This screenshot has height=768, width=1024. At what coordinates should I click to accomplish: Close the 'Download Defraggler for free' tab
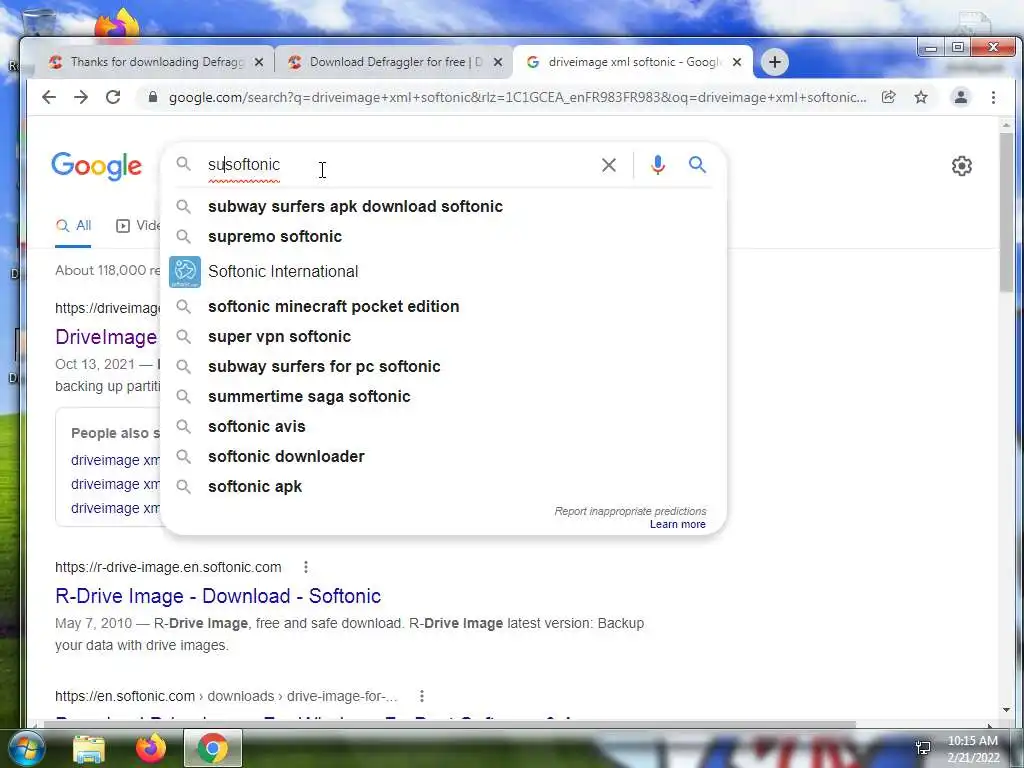click(x=498, y=62)
